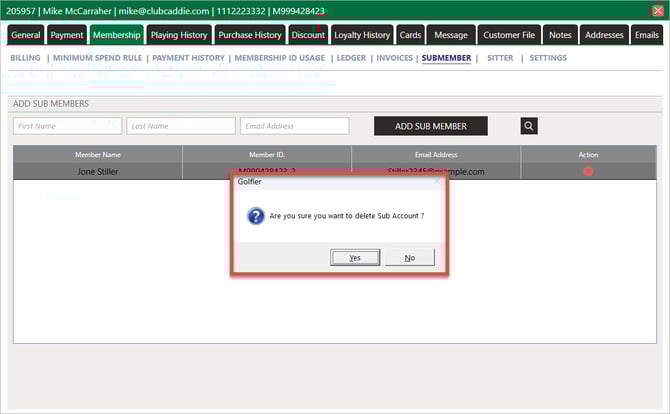Sort by the Member Name column header
This screenshot has width=670, height=414.
coord(98,155)
